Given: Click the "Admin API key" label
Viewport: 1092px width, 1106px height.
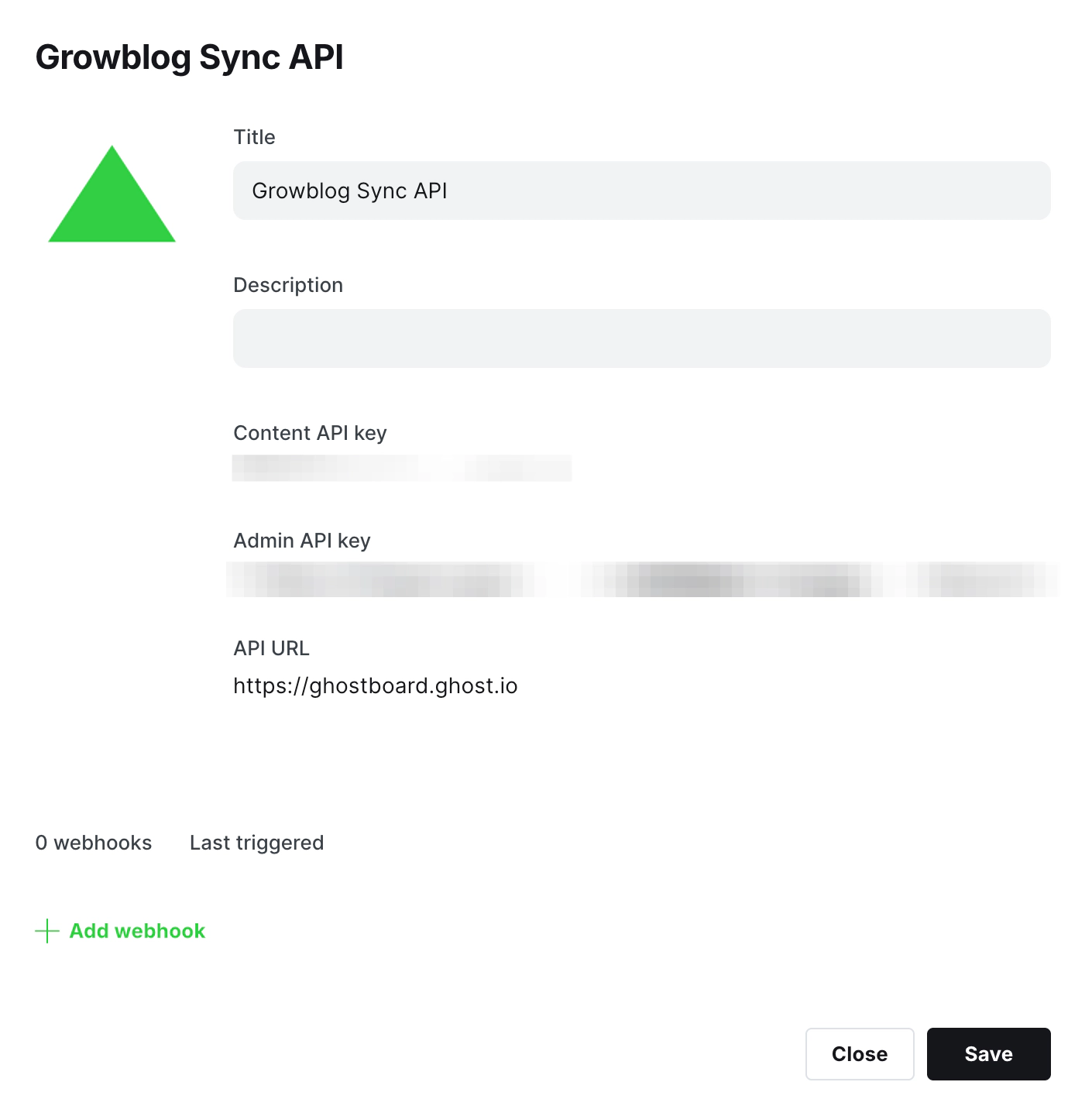Looking at the screenshot, I should click(x=302, y=541).
